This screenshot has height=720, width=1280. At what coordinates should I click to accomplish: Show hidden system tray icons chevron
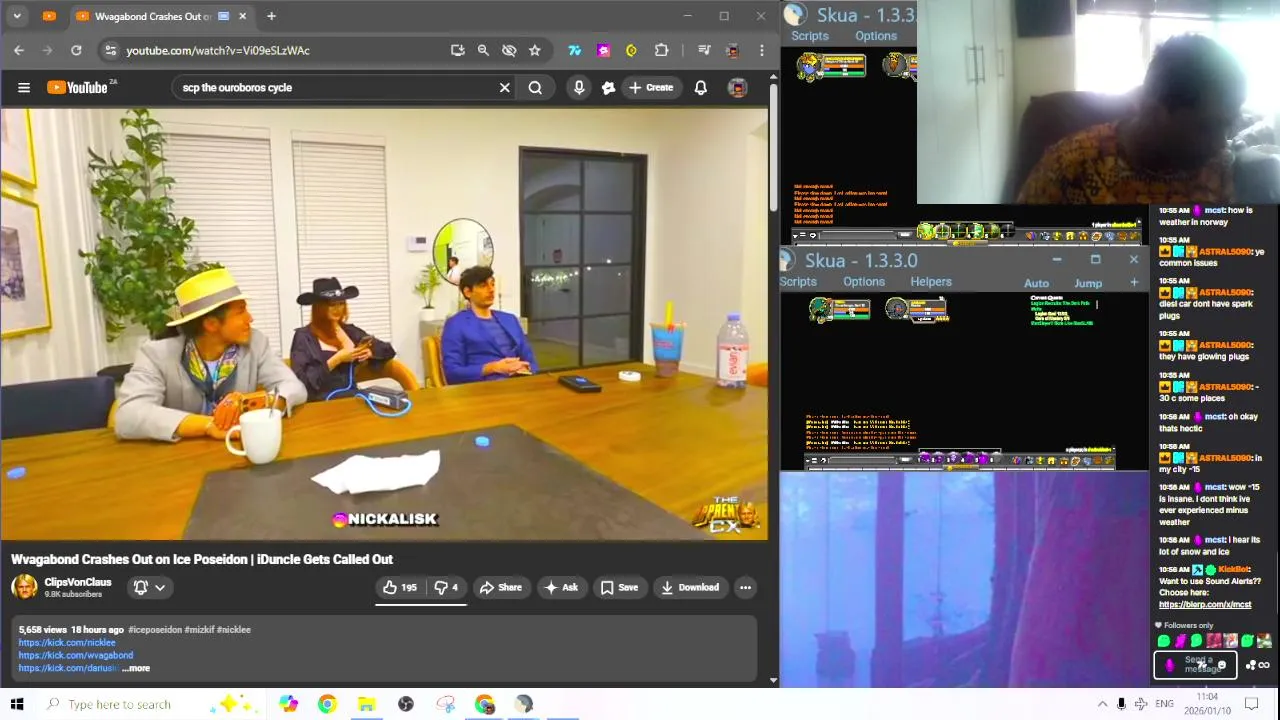click(1102, 704)
